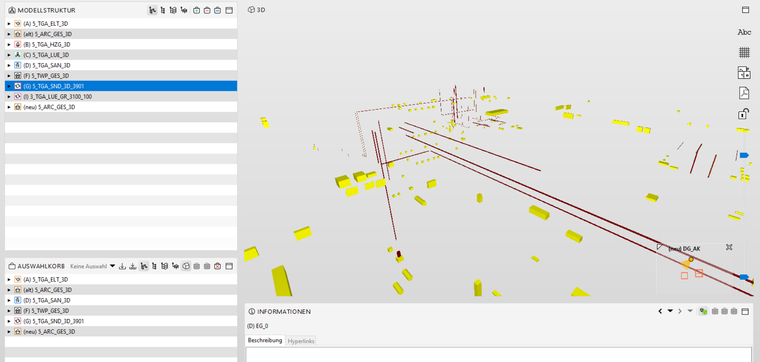The width and height of the screenshot is (760, 362).
Task: Click red-X clear basket icon in Auswahlkorb
Action: pos(218,266)
